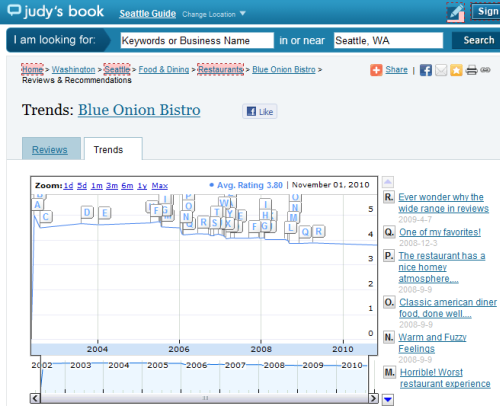Open review 'Warm and Fuzzy Feelings'
500x406 pixels.
(432, 343)
